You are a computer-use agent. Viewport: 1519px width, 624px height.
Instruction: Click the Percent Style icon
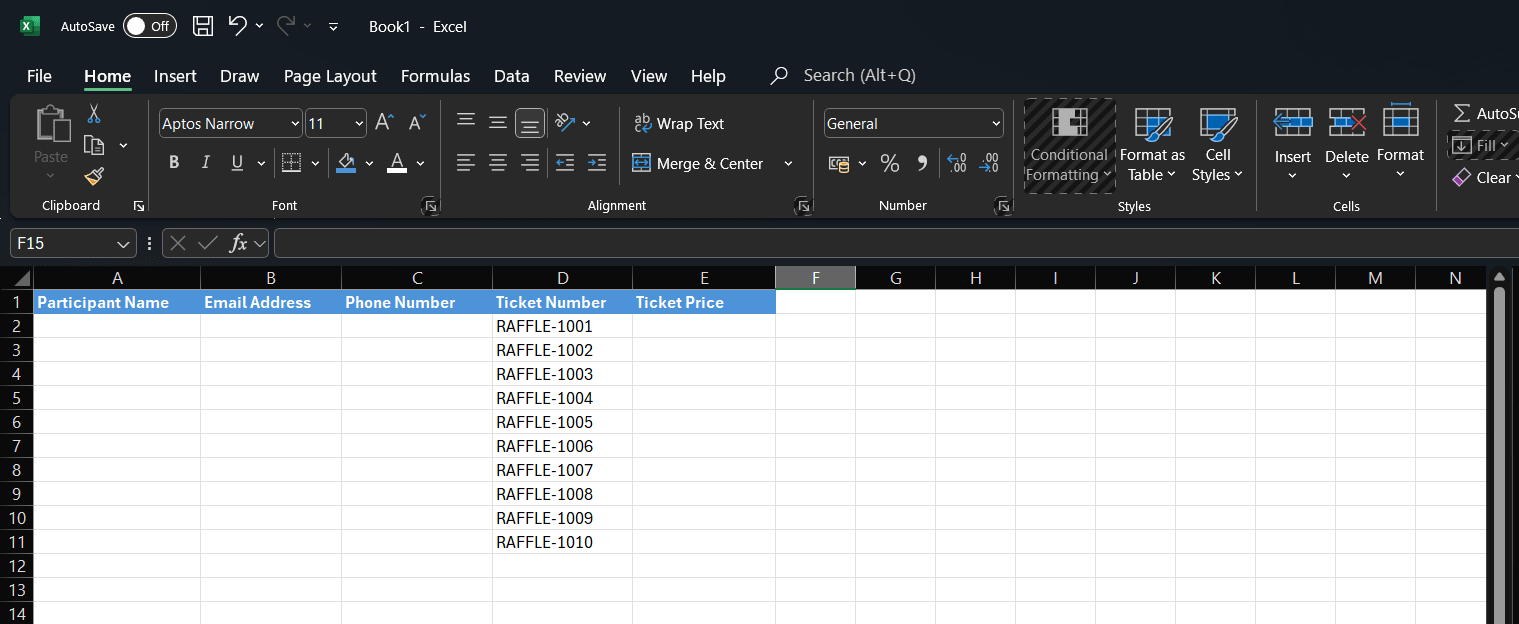(890, 163)
